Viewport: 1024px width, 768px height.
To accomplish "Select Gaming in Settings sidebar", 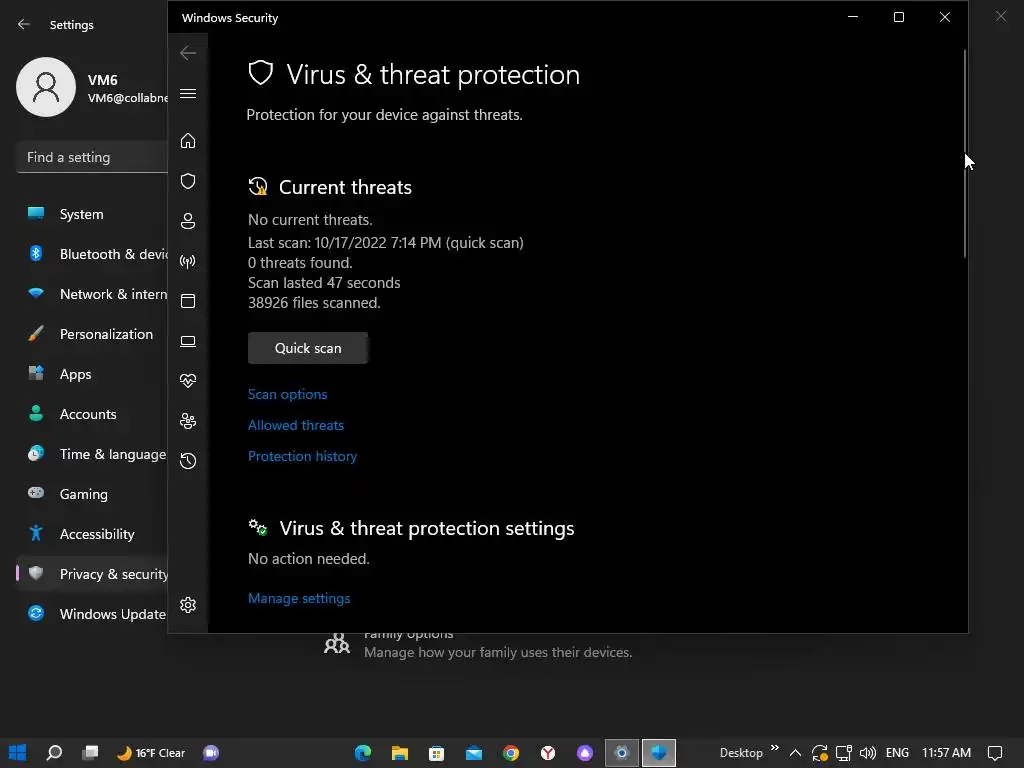I will pos(91,494).
